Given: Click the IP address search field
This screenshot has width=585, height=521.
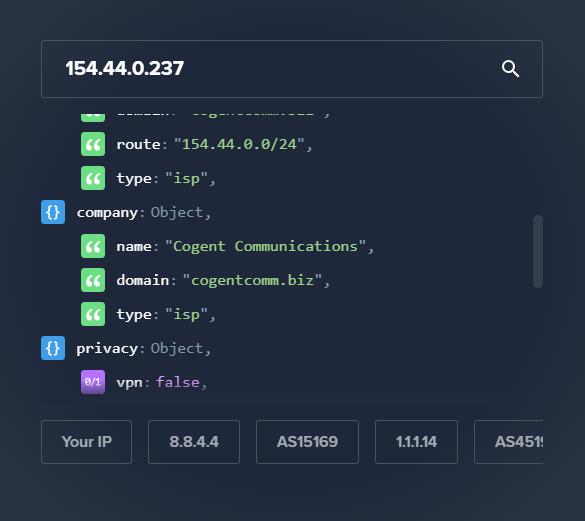Looking at the screenshot, I should click(292, 69).
